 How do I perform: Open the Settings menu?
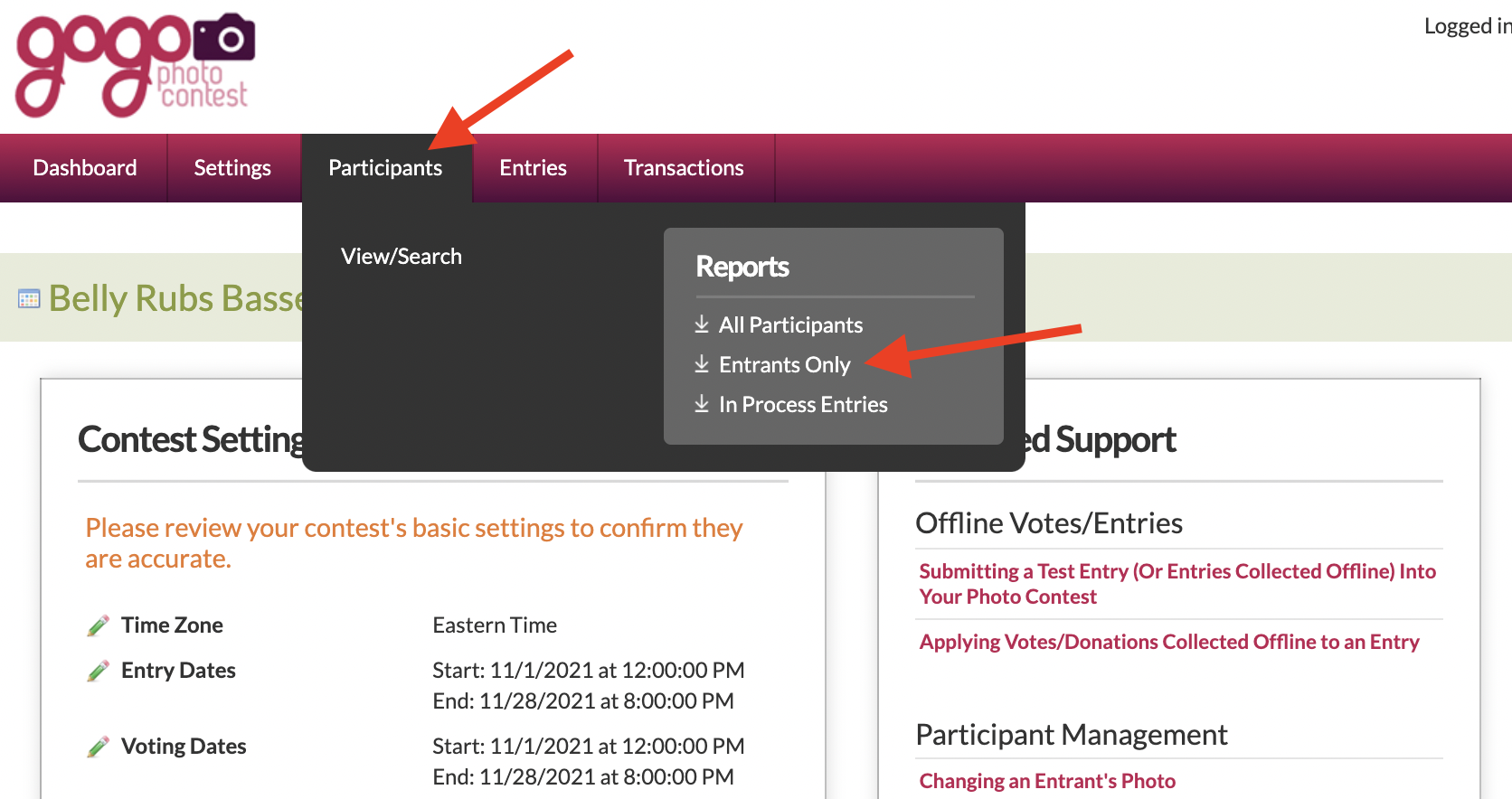(232, 168)
